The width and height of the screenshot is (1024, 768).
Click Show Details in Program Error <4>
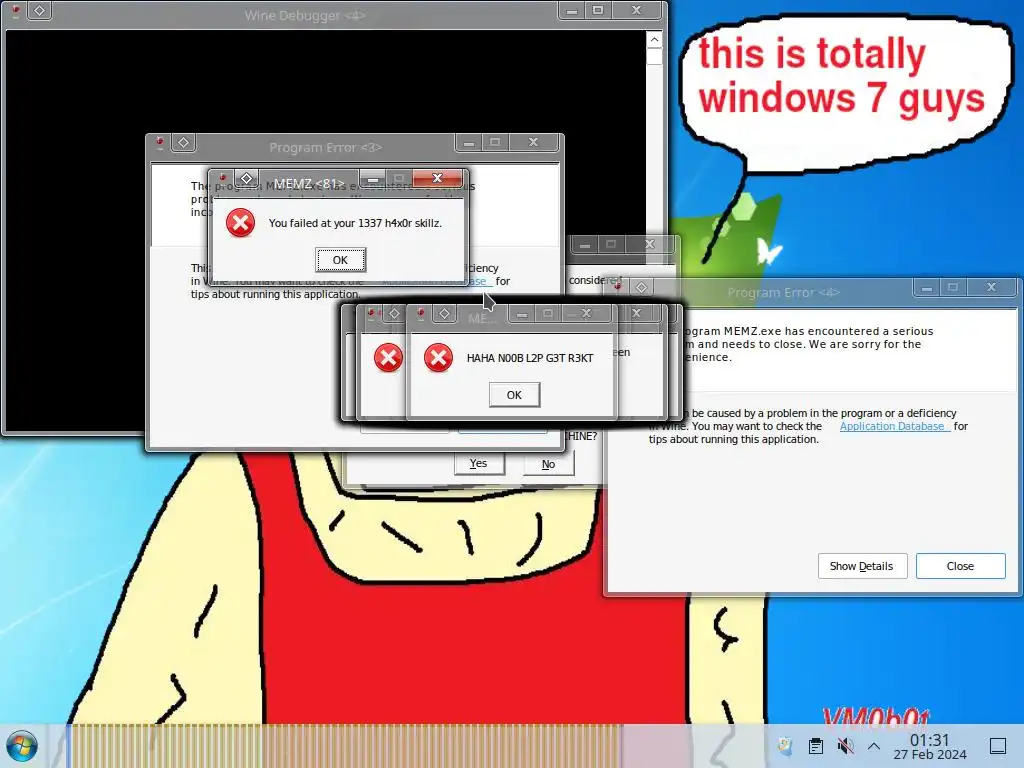pyautogui.click(x=862, y=566)
